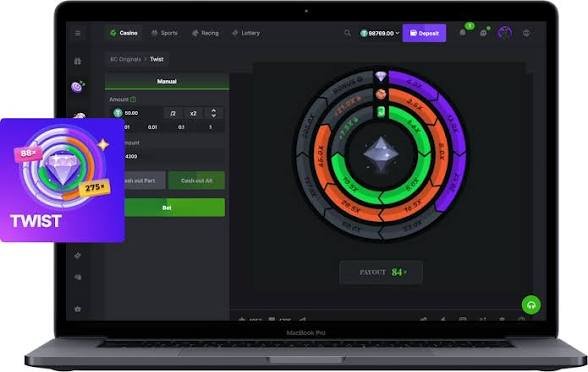This screenshot has width=588, height=372.
Task: Click the green card icon atop green ring
Action: pyautogui.click(x=381, y=112)
